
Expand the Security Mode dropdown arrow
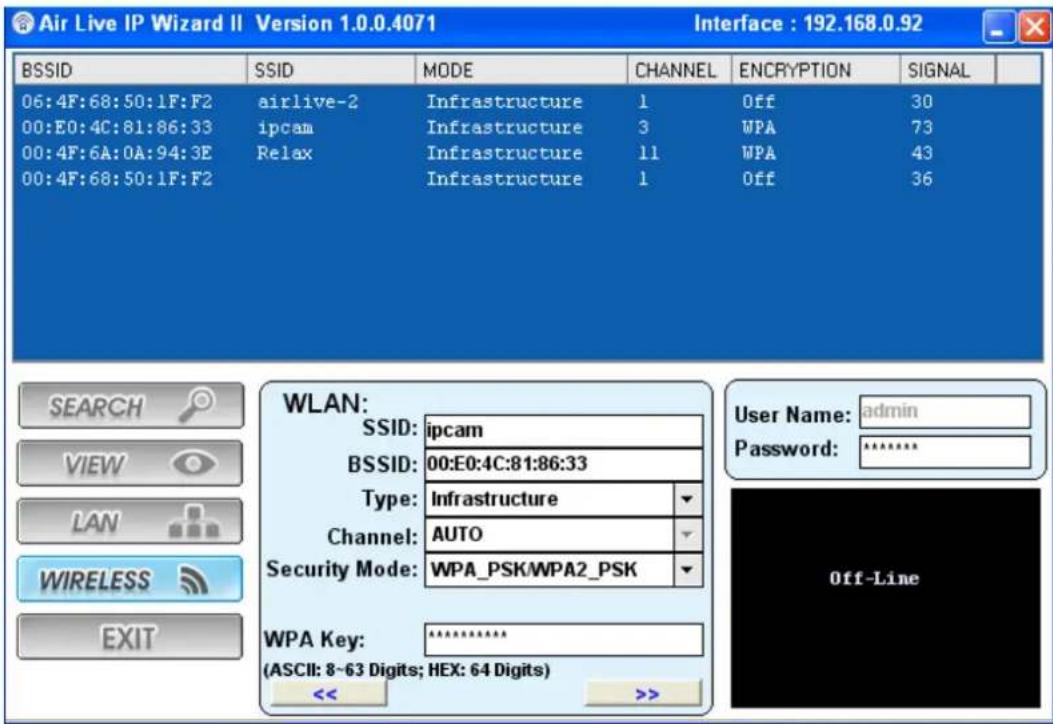(x=687, y=570)
